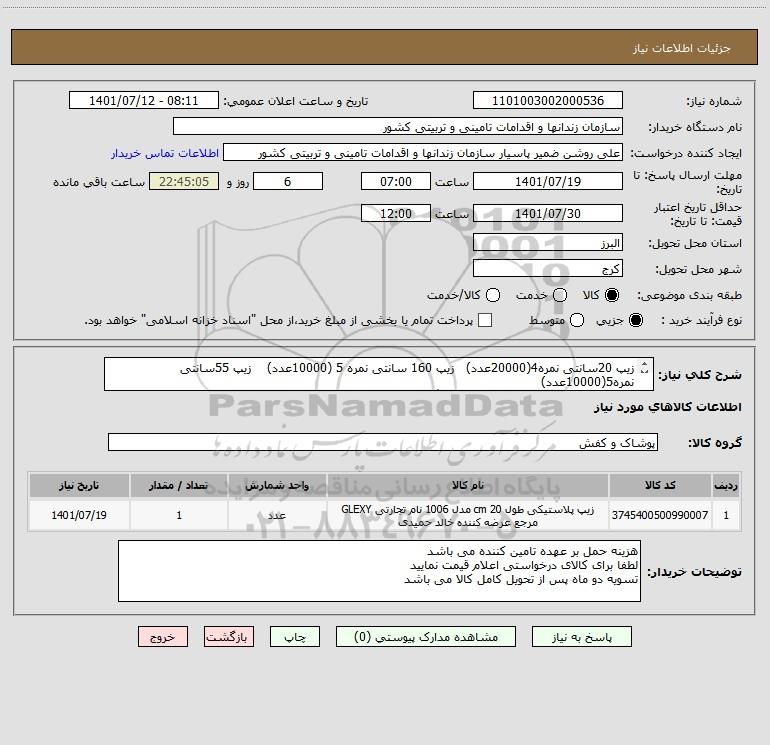770x745 pixels.
Task: Select the کالا/خدمت radio button
Action: click(x=493, y=295)
